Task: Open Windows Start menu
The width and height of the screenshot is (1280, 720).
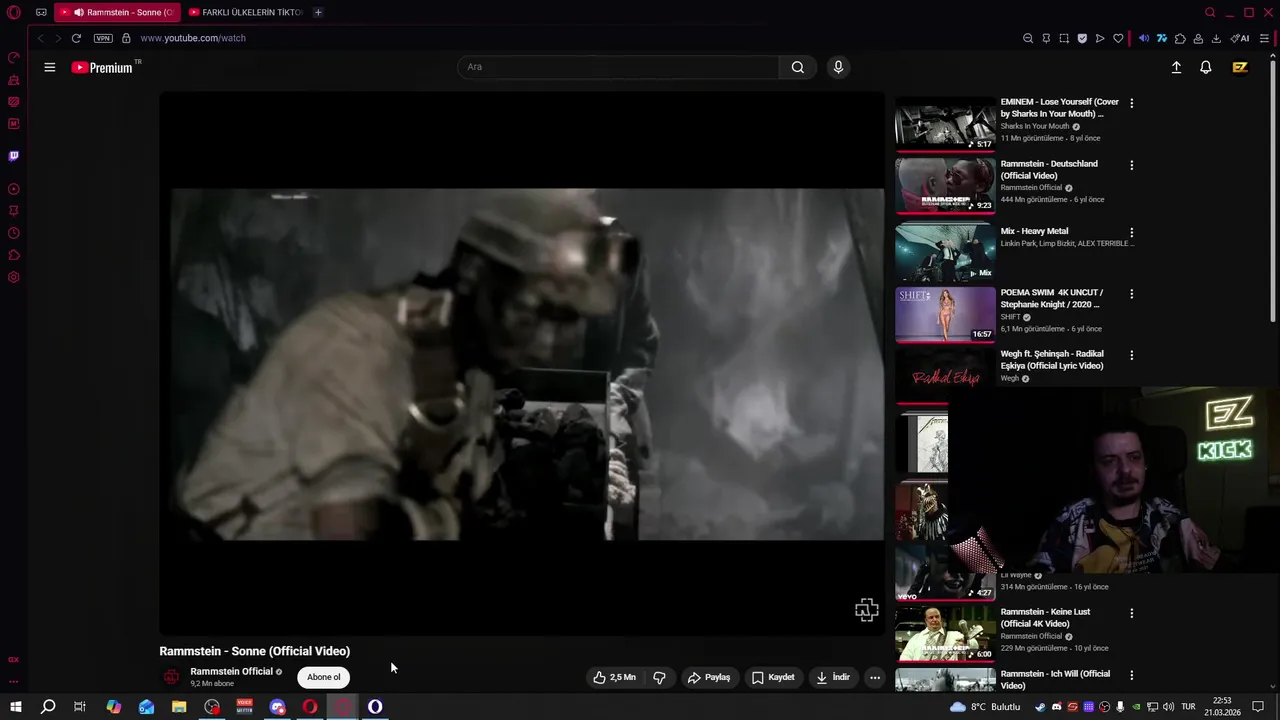Action: (x=15, y=707)
